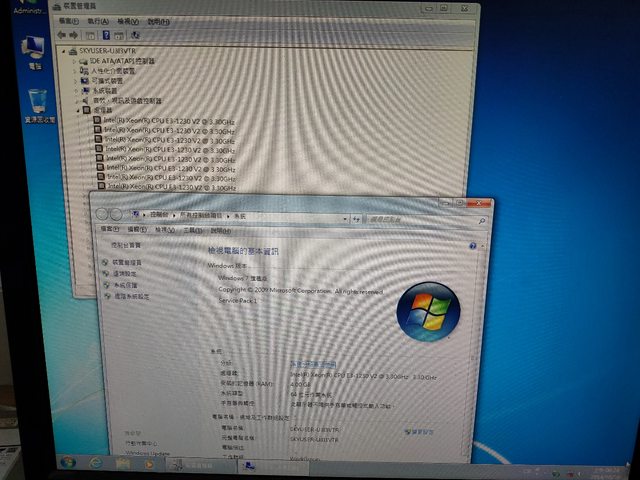This screenshot has width=640, height=480.
Task: Open the Computer desktop icon
Action: [33, 47]
